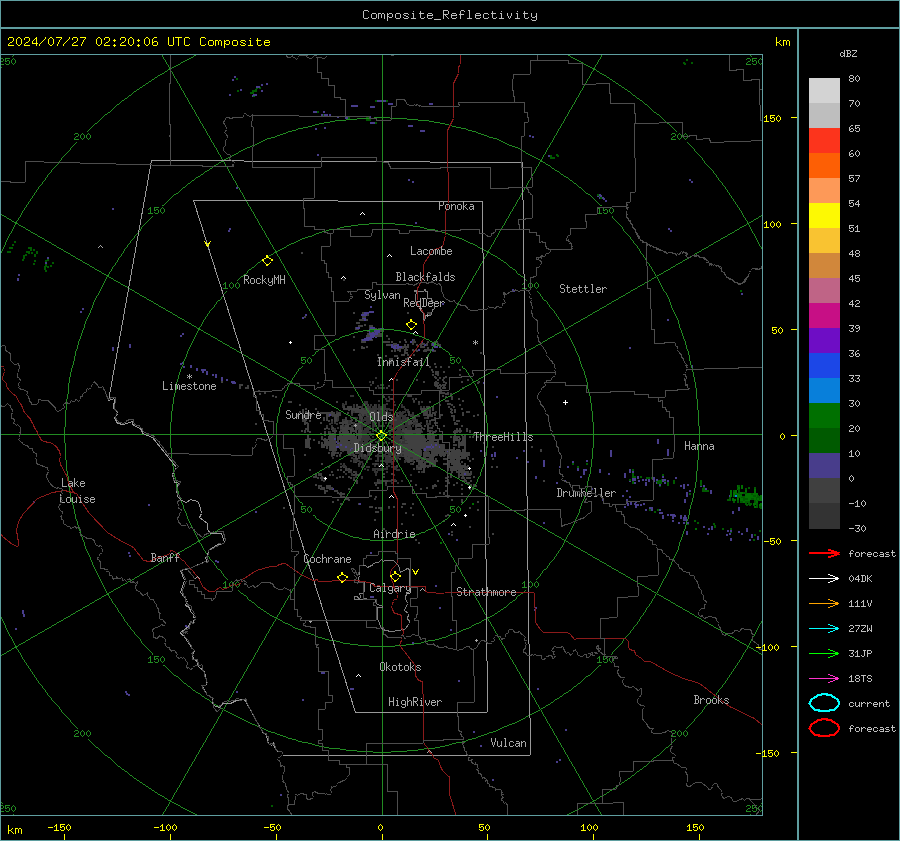Click the Strathmore town label
The width and height of the screenshot is (900, 841).
click(486, 592)
